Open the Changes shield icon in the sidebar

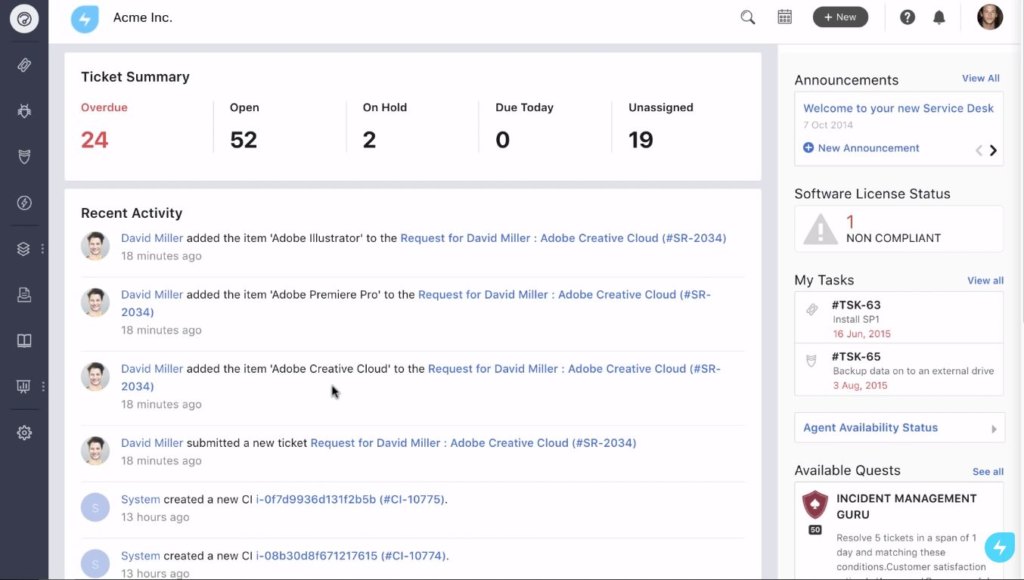[x=24, y=157]
